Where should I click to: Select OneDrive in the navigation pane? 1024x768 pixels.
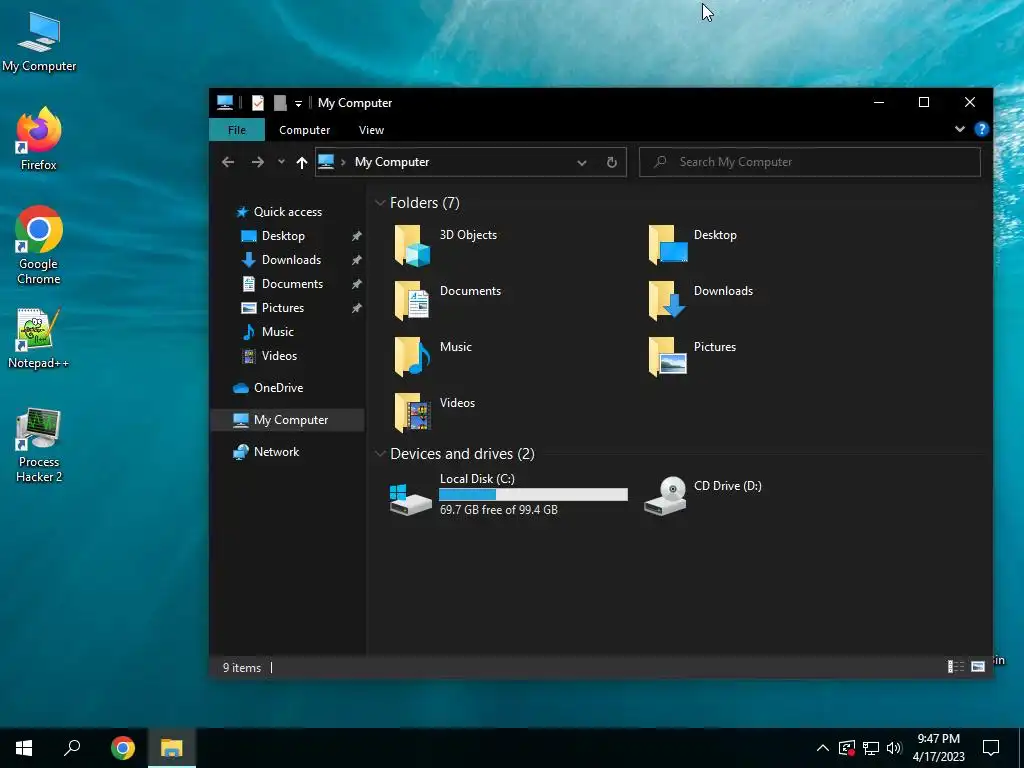click(x=278, y=388)
